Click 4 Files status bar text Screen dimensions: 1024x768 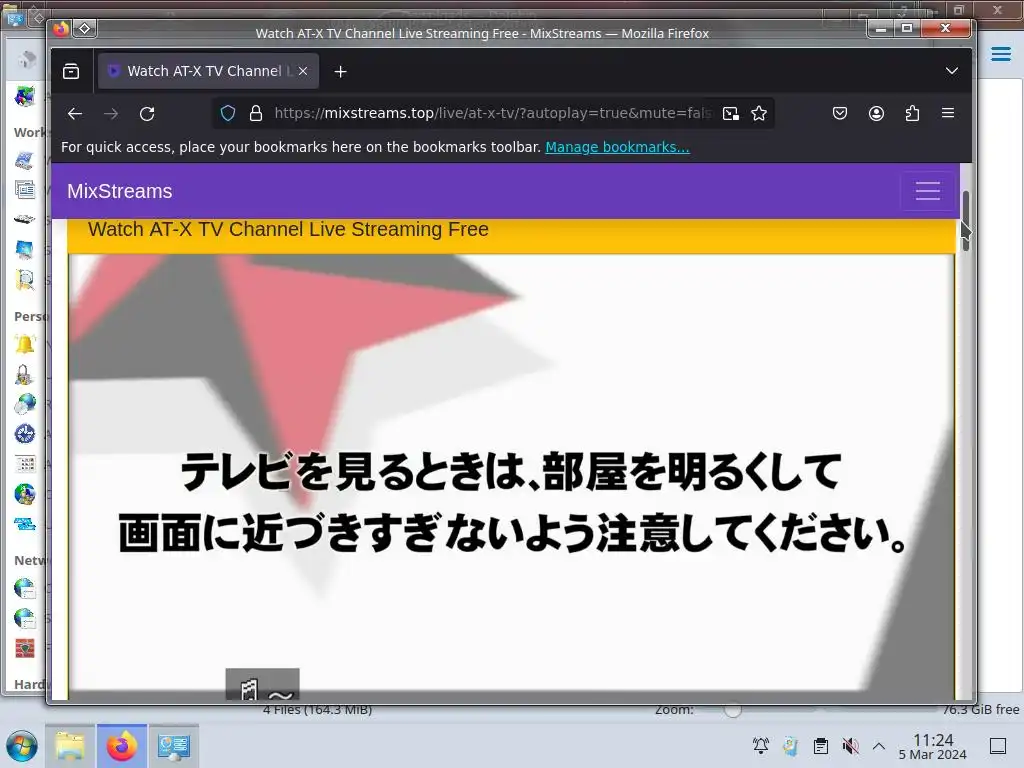click(x=317, y=709)
